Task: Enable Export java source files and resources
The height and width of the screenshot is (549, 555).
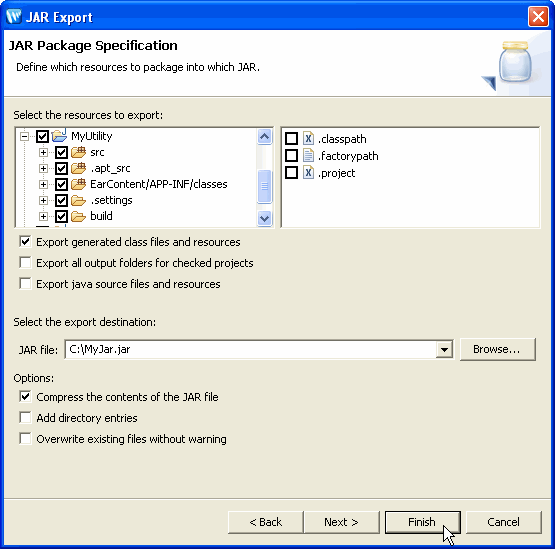Action: coord(25,284)
